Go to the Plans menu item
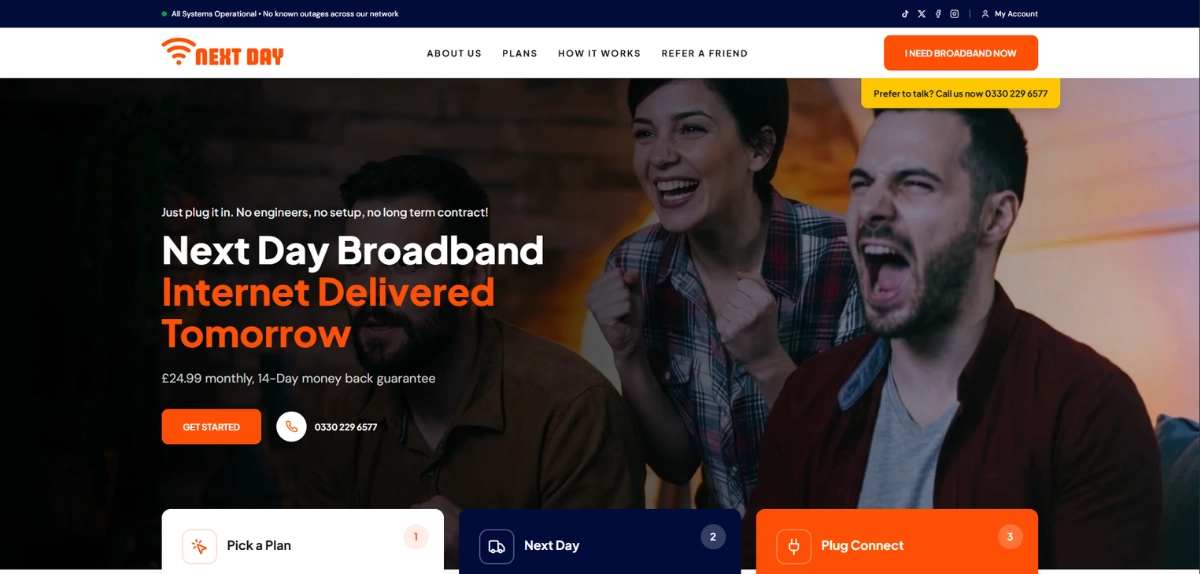Viewport: 1200px width, 574px height. click(520, 53)
